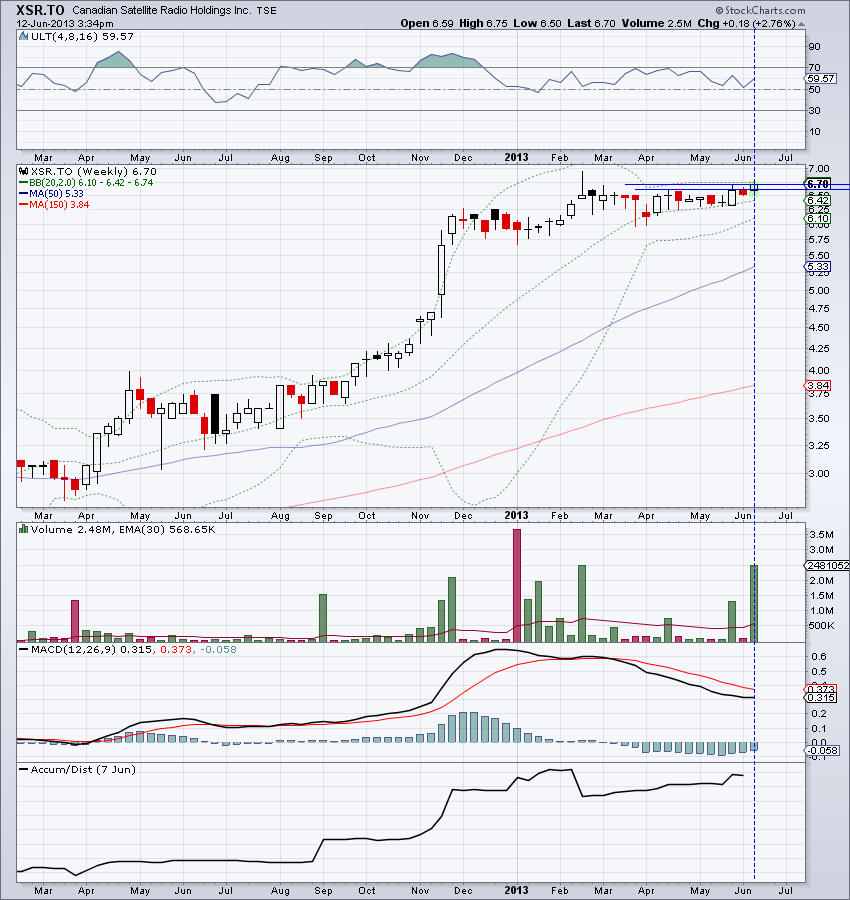The image size is (850, 900).
Task: Click the candlestick icon next to XSR.TO (Weekly)
Action: click(x=23, y=171)
